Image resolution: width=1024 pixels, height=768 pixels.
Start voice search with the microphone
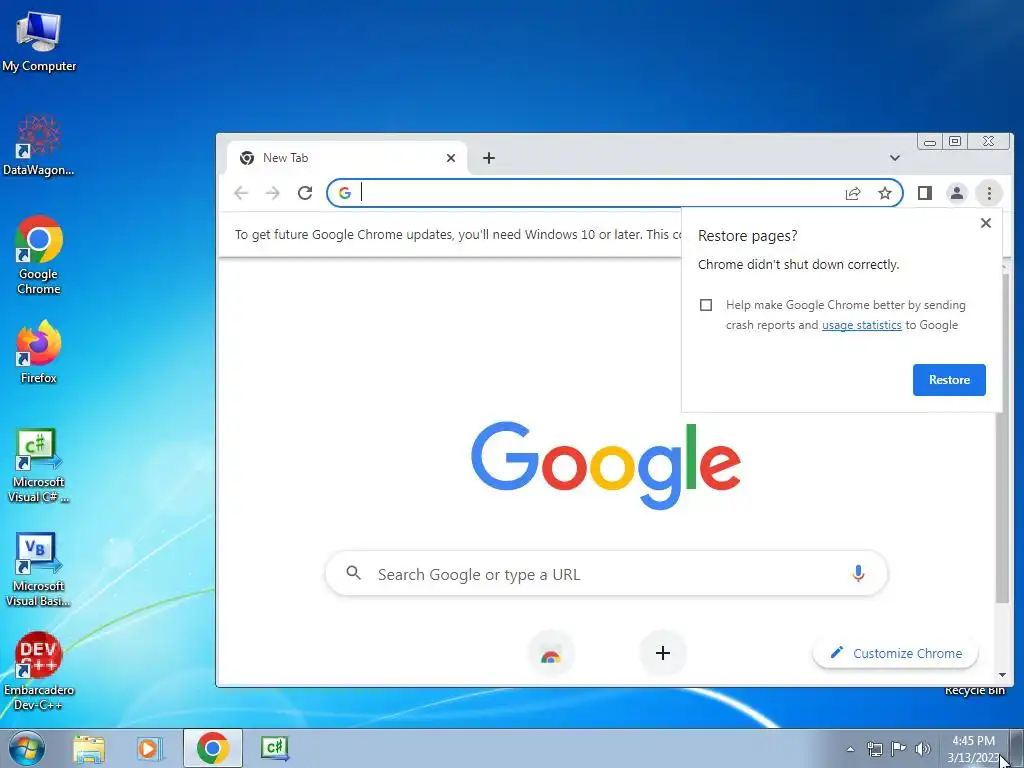tap(858, 574)
